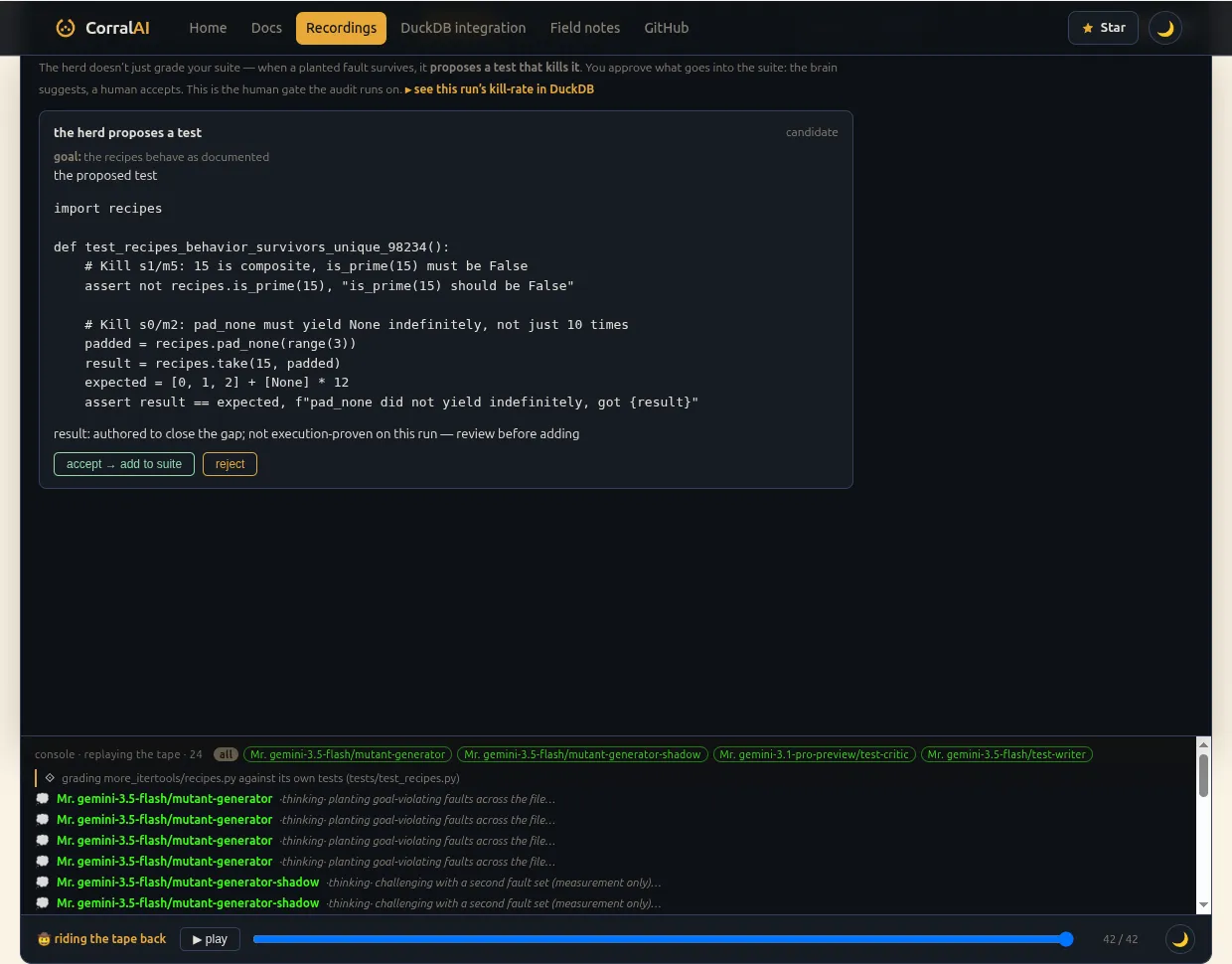
Task: Star the project with Star button
Action: tap(1103, 28)
